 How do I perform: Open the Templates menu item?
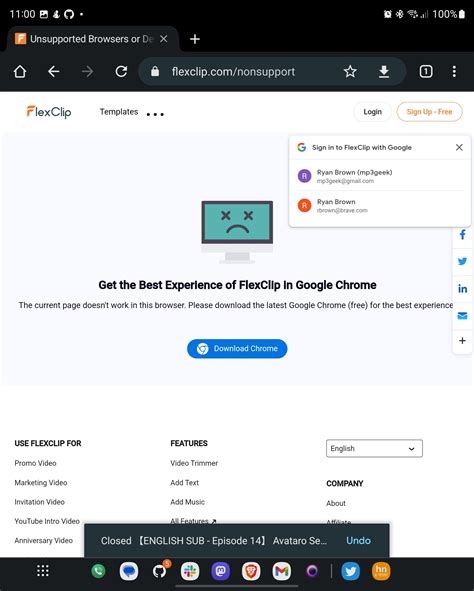click(119, 112)
